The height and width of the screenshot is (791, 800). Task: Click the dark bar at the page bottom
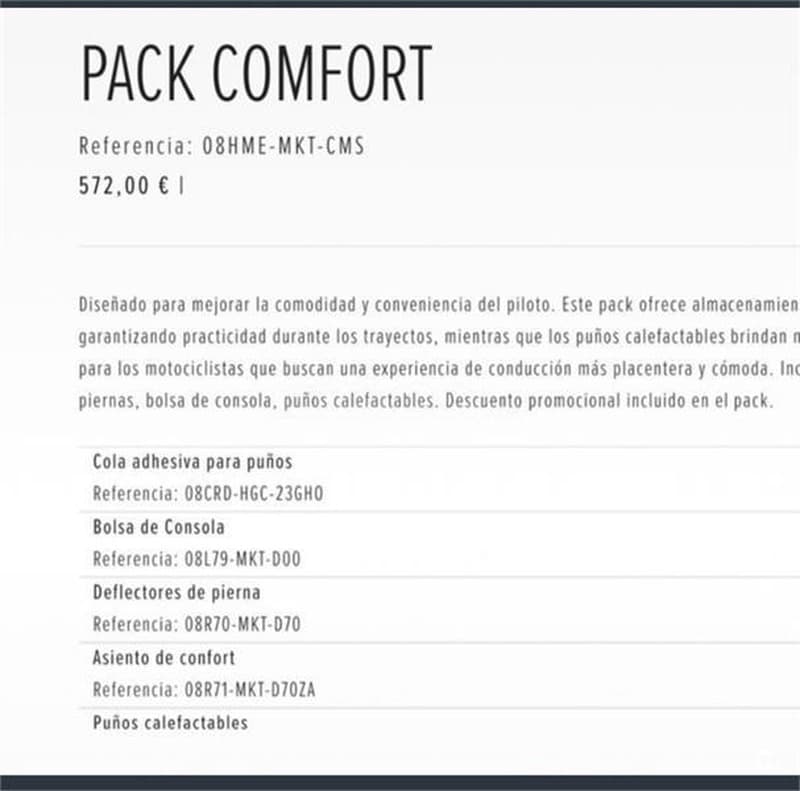pyautogui.click(x=400, y=782)
